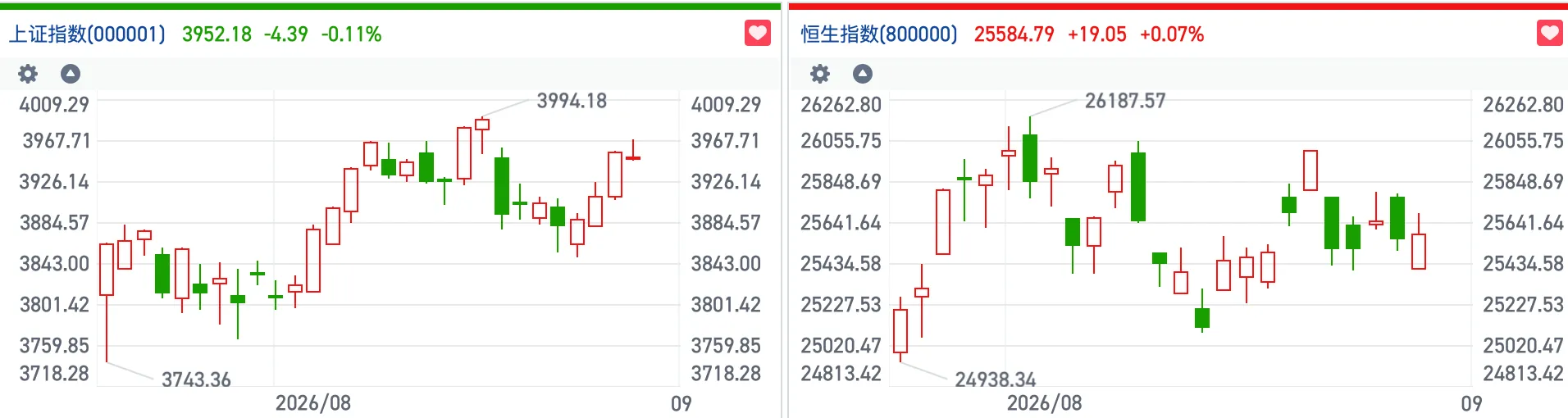Select the 3743.36 low price marker

pyautogui.click(x=196, y=379)
